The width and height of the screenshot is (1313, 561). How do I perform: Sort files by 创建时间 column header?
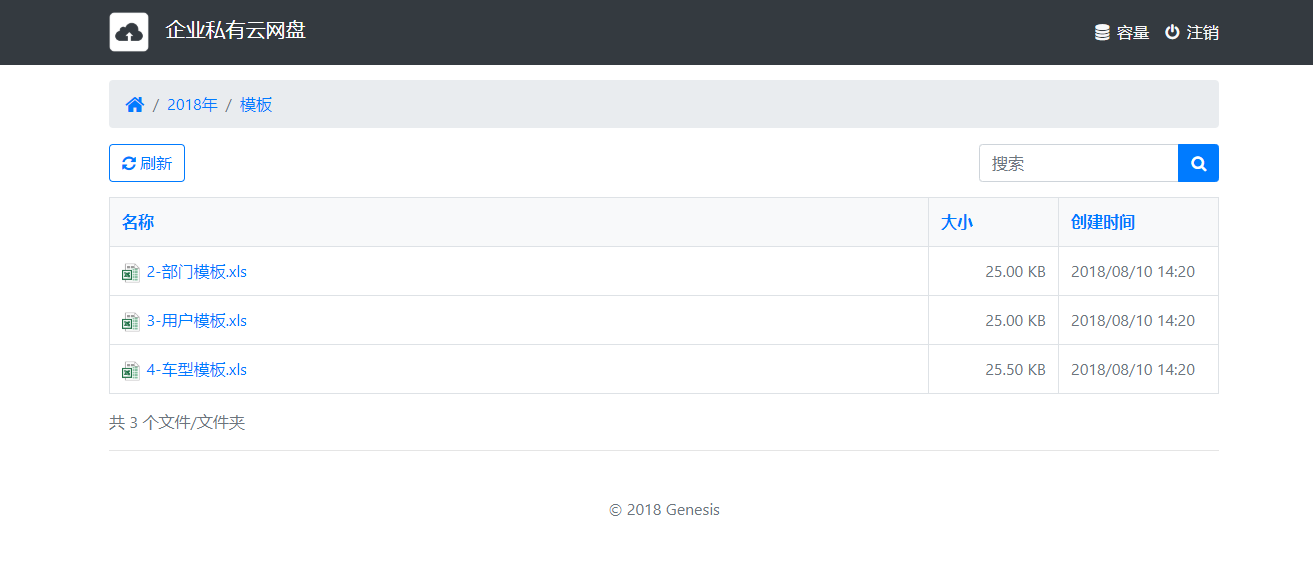pyautogui.click(x=1103, y=222)
